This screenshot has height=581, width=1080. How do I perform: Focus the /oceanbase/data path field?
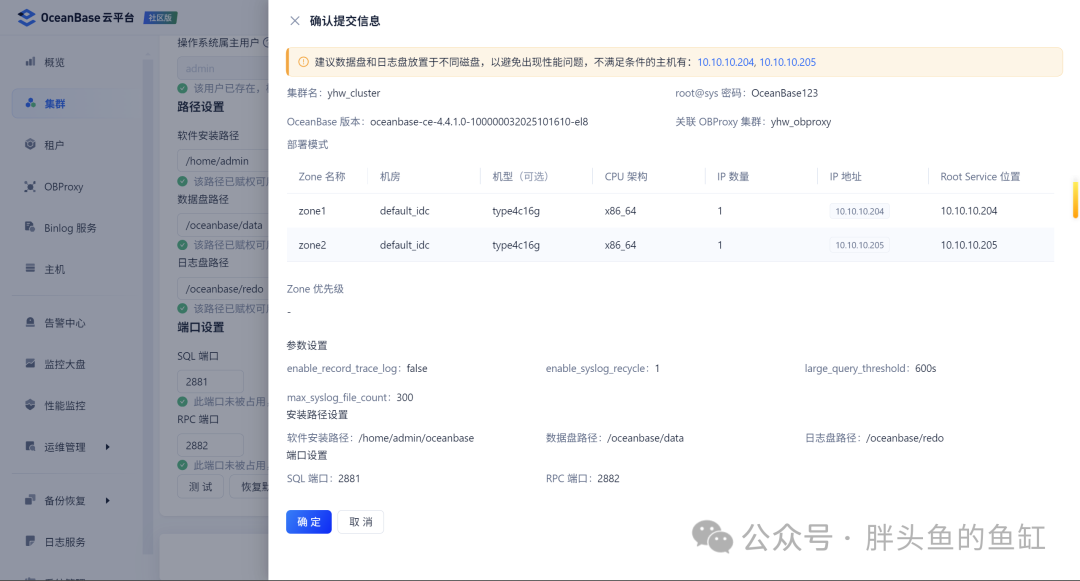[x=223, y=225]
